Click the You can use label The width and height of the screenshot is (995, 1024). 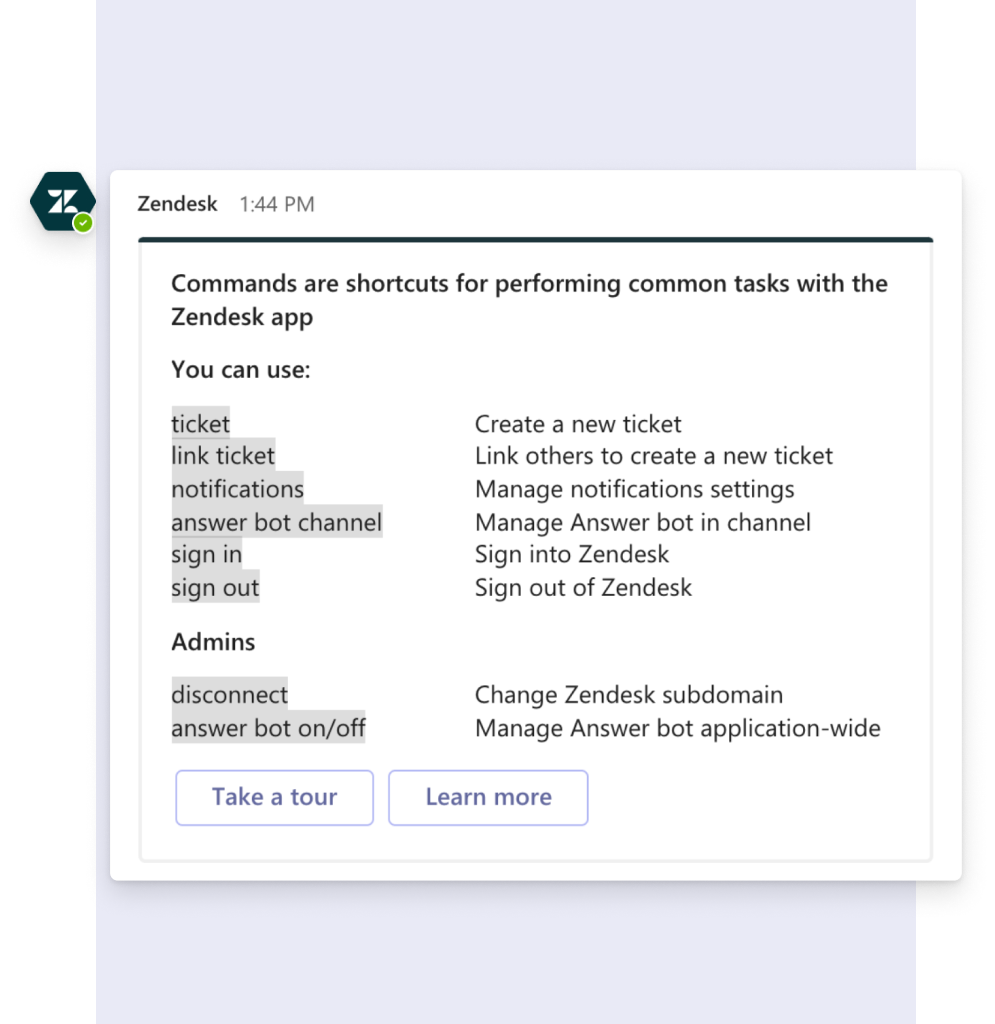[x=240, y=369]
